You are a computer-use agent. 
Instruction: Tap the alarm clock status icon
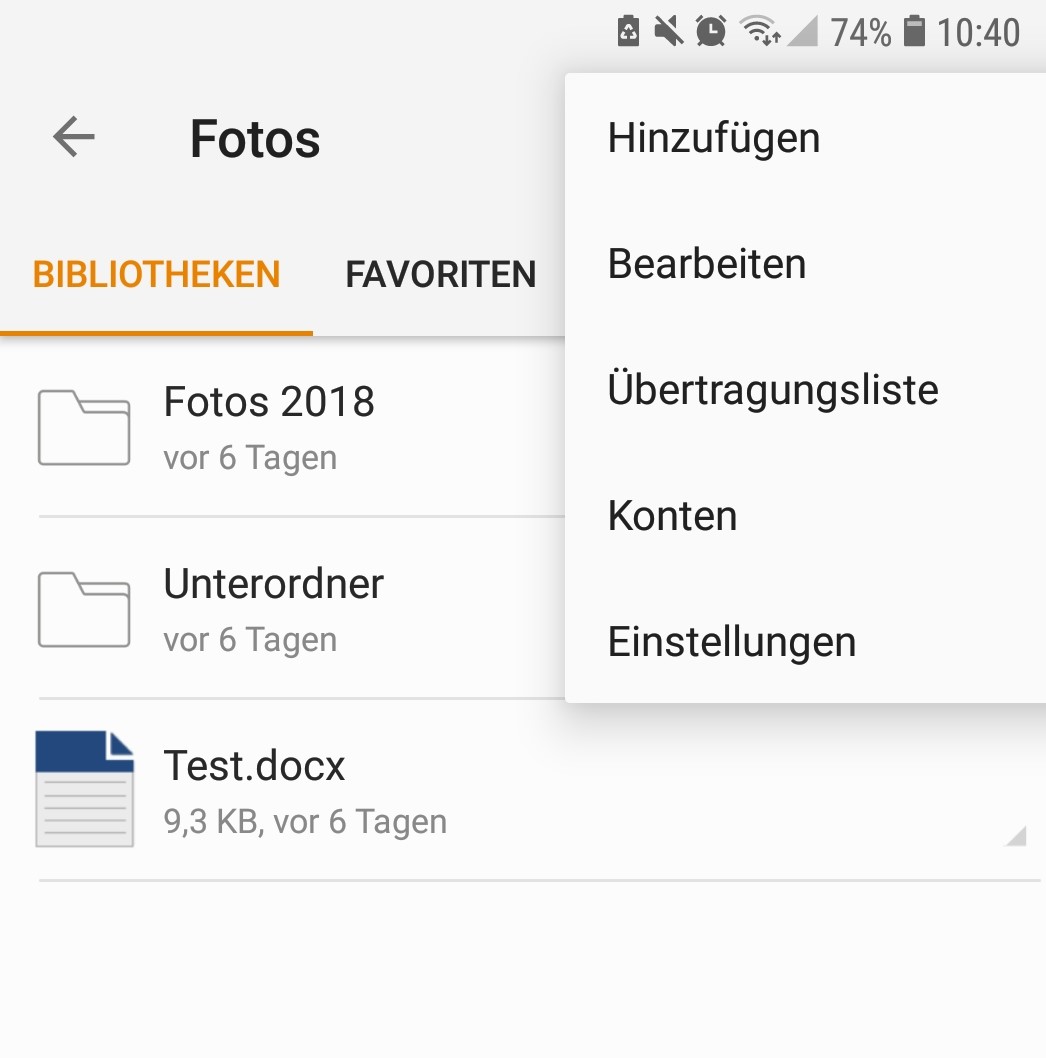pyautogui.click(x=711, y=31)
